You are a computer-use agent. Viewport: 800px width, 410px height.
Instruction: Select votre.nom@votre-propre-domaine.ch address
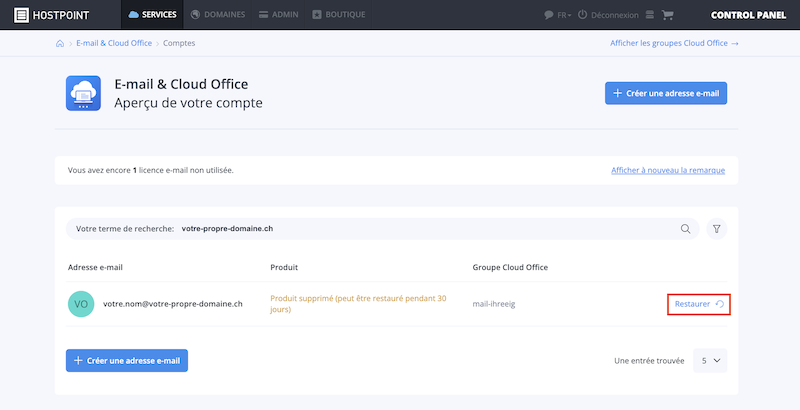coord(173,304)
